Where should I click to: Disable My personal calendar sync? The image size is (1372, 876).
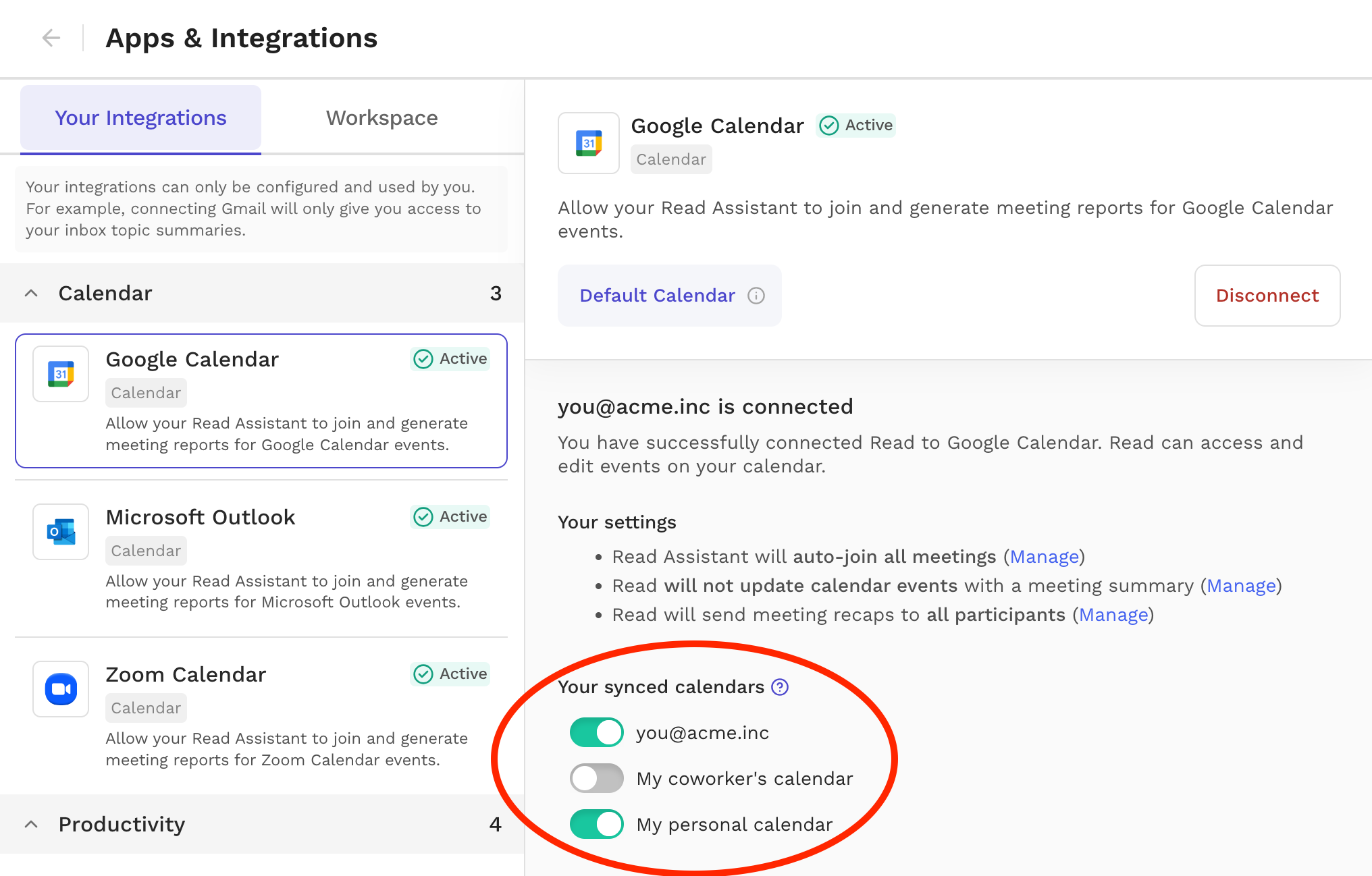596,824
